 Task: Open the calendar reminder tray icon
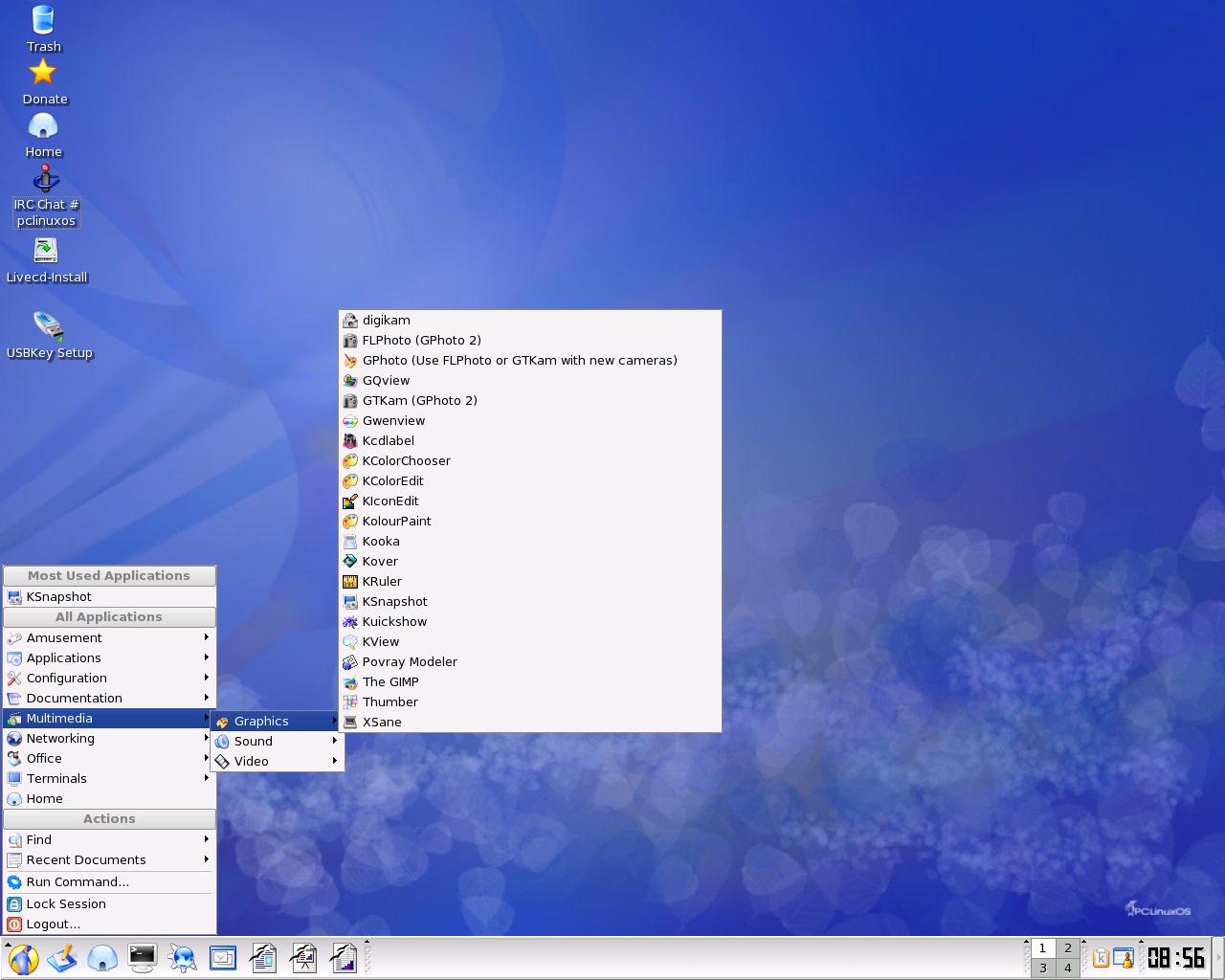tap(1124, 958)
